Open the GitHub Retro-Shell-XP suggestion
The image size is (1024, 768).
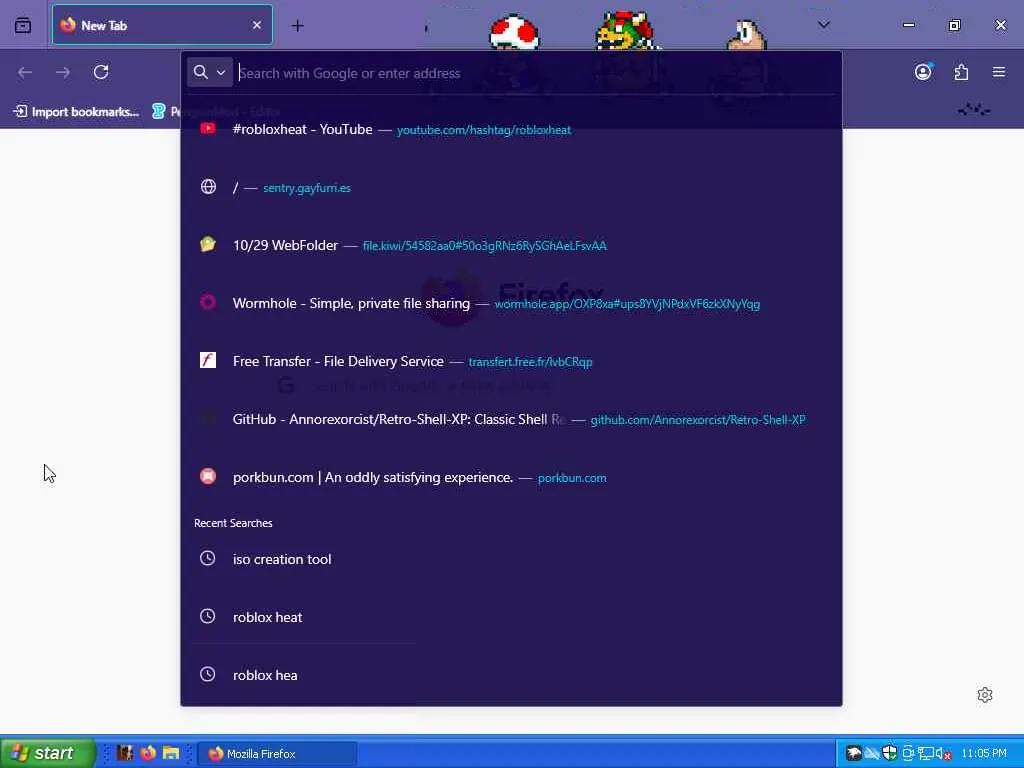coord(511,419)
